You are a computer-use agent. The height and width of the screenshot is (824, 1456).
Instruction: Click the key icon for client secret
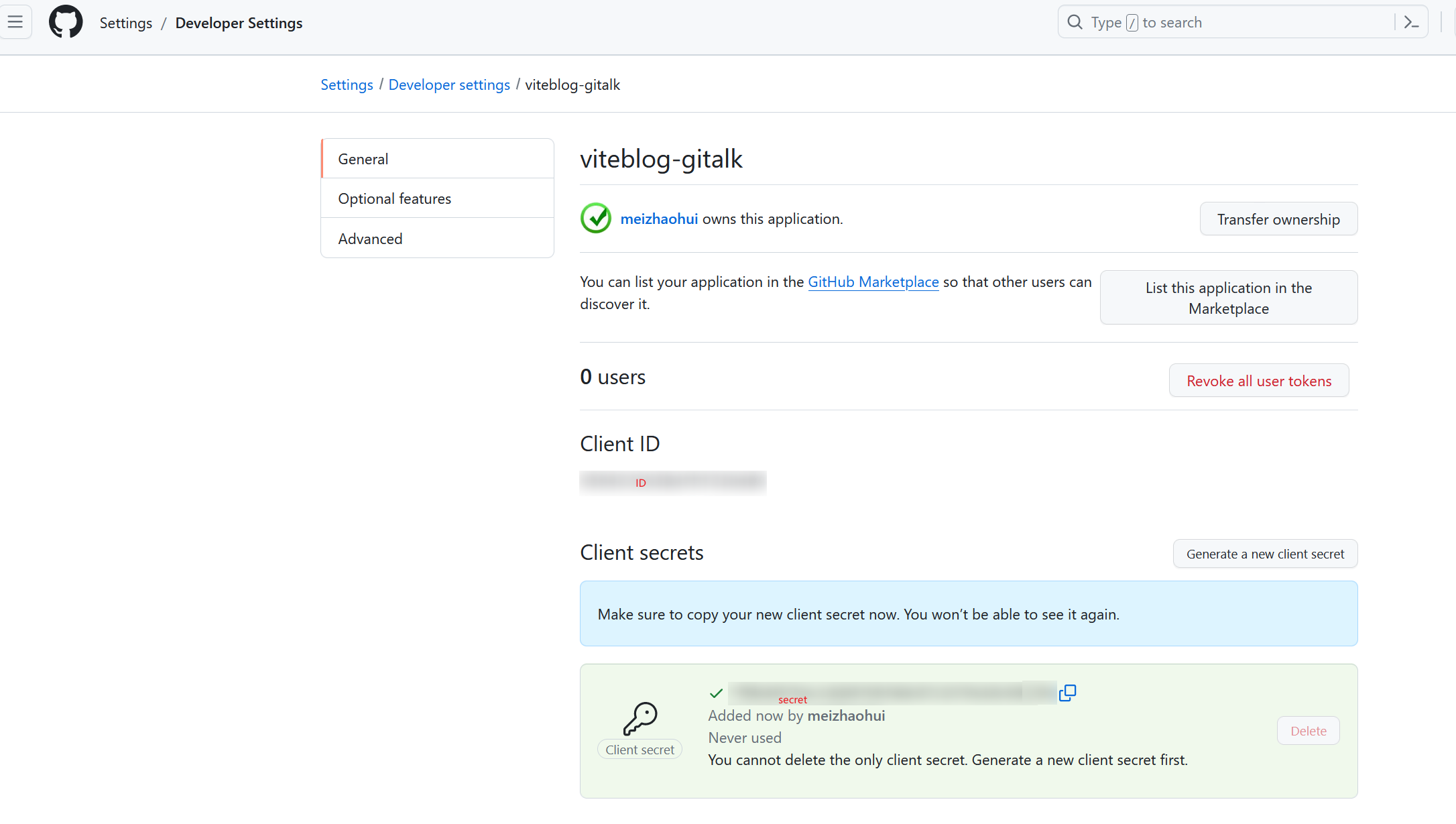640,719
